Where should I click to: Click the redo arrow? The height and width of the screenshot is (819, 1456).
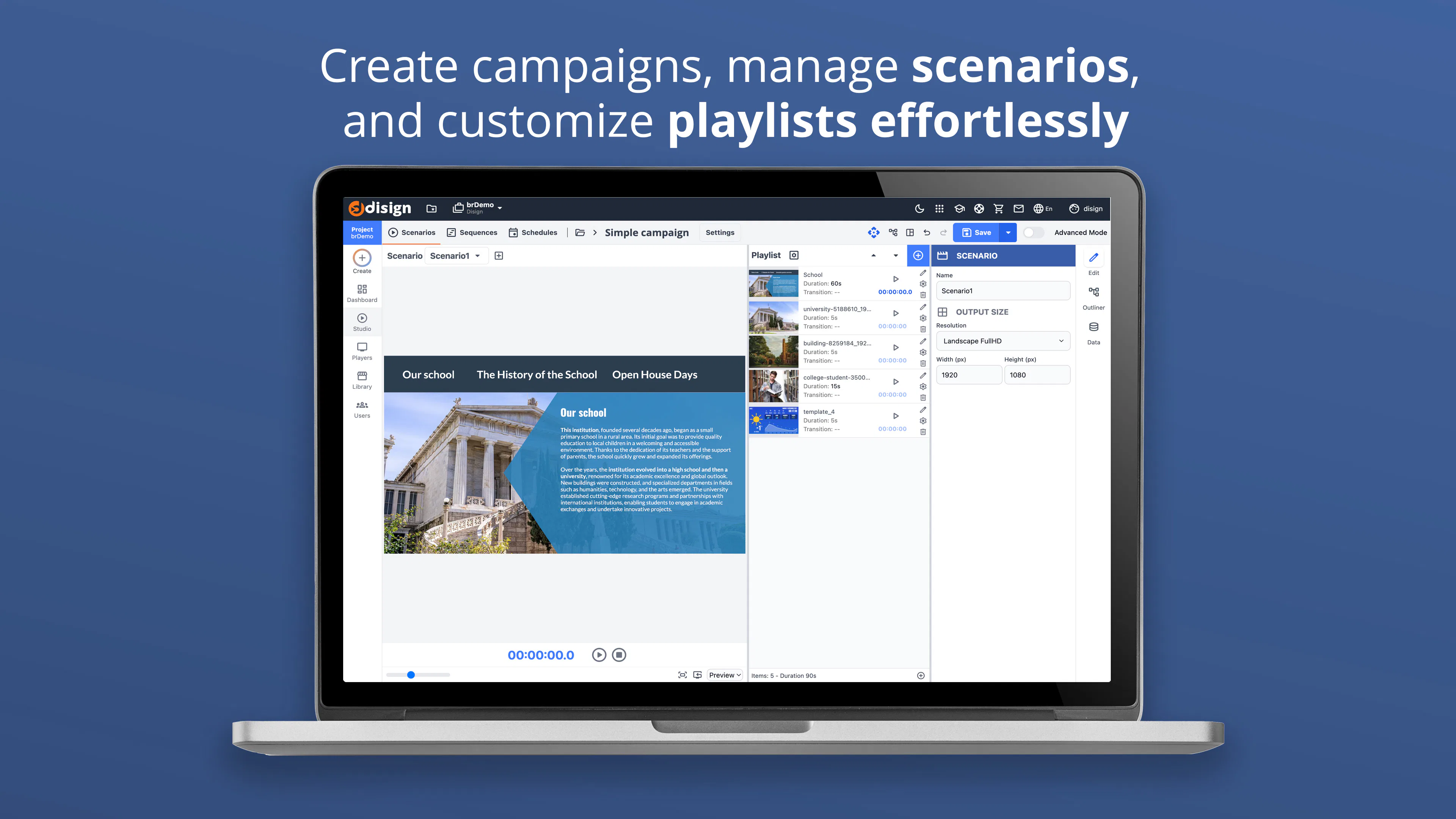click(943, 232)
